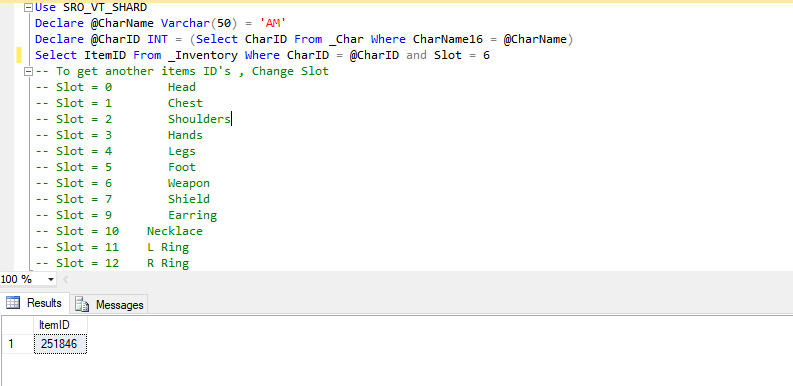This screenshot has width=793, height=386.
Task: Click the Results grid icon
Action: (13, 303)
